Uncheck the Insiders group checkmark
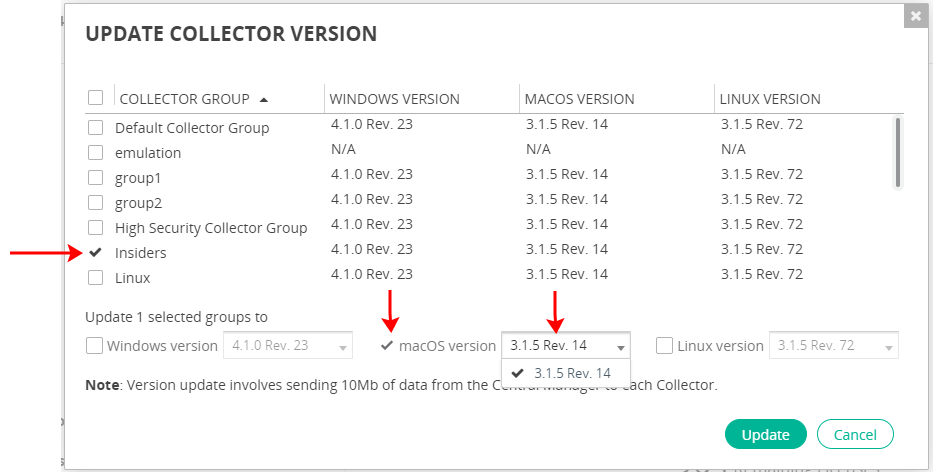The width and height of the screenshot is (933, 472). coord(95,253)
